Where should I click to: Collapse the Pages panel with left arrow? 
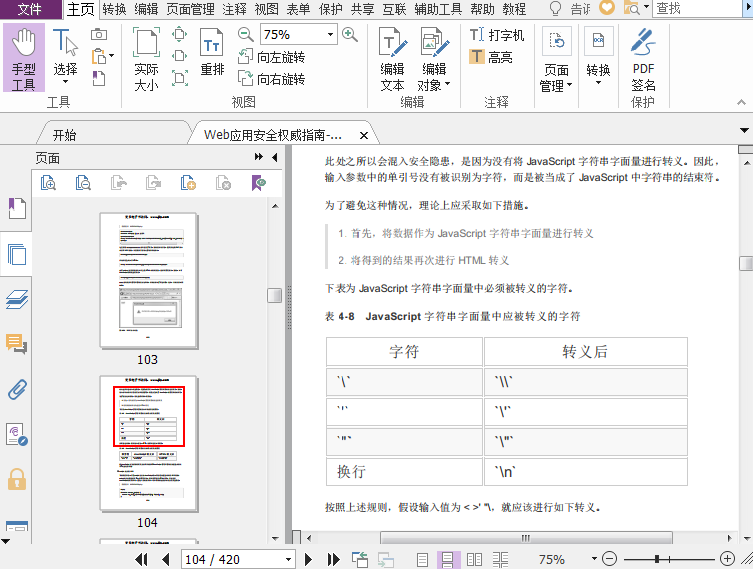point(275,157)
